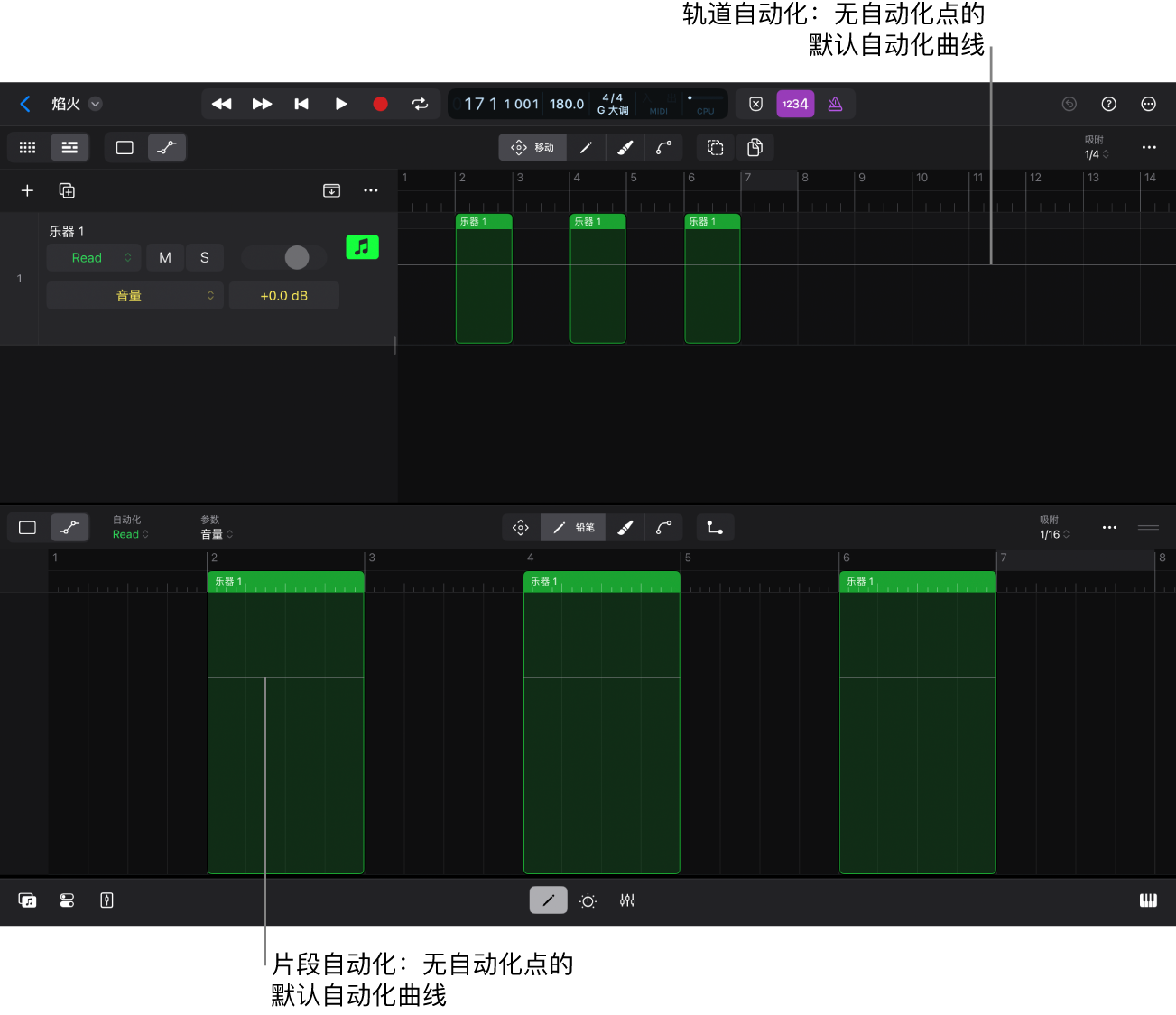Screen dimensions: 1176x1015
Task: Select the 乐器 1 region at bar 6 in the tracks area
Action: coord(712,279)
